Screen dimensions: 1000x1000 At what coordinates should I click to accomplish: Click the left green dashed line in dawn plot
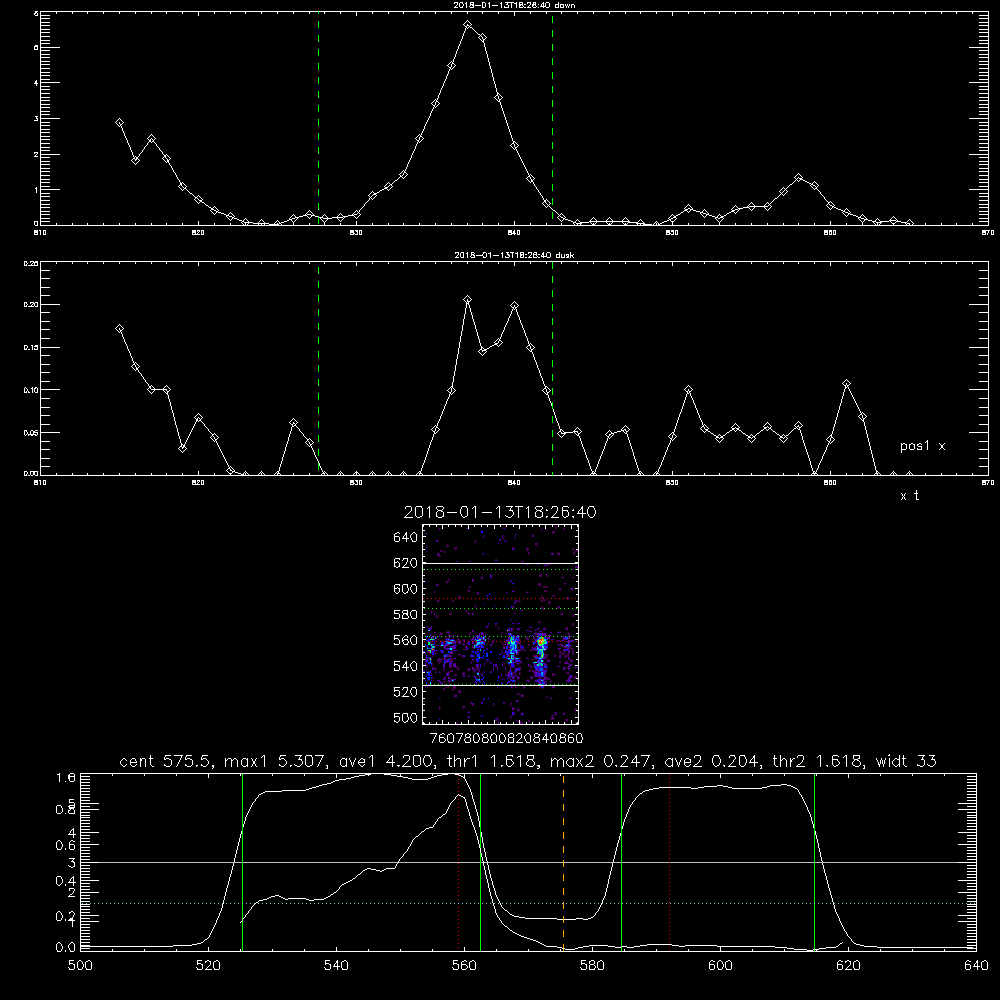coord(318,119)
